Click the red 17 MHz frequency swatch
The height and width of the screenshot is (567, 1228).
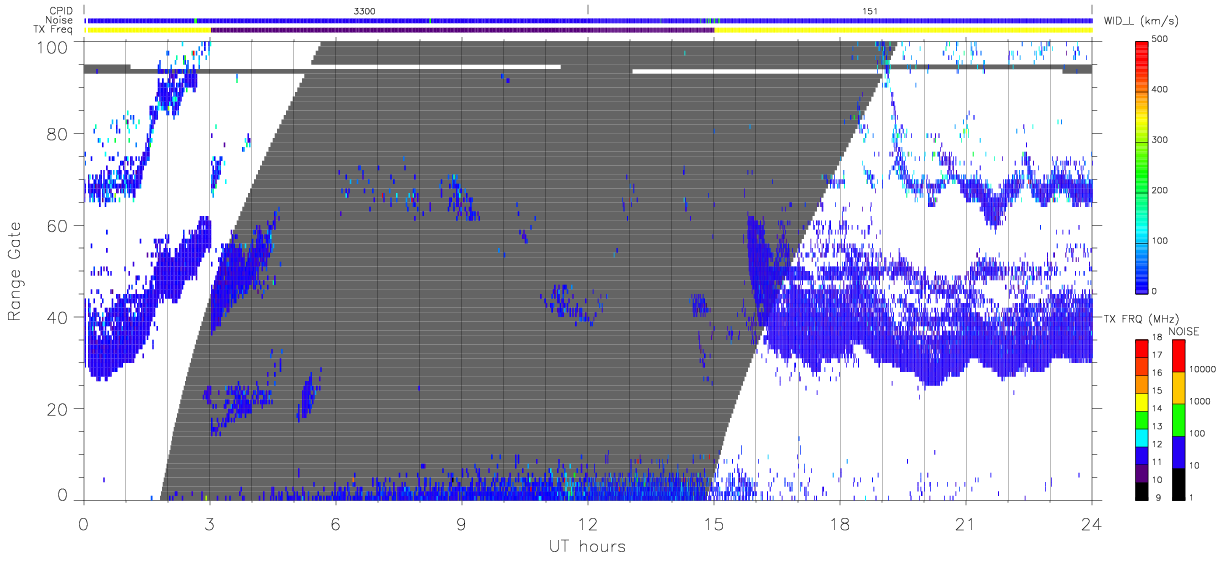tap(1143, 349)
